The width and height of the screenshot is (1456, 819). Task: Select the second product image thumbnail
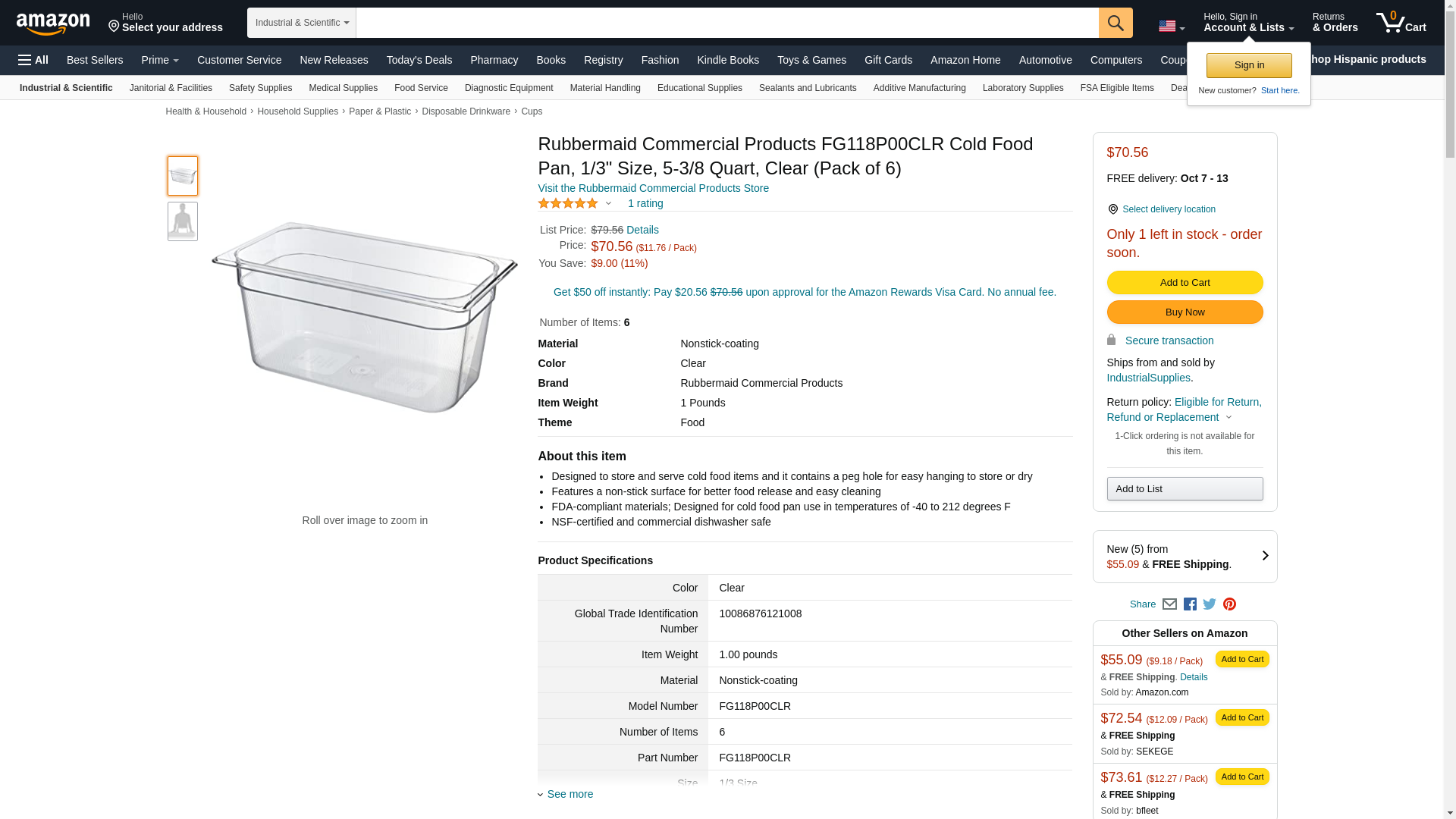183,221
